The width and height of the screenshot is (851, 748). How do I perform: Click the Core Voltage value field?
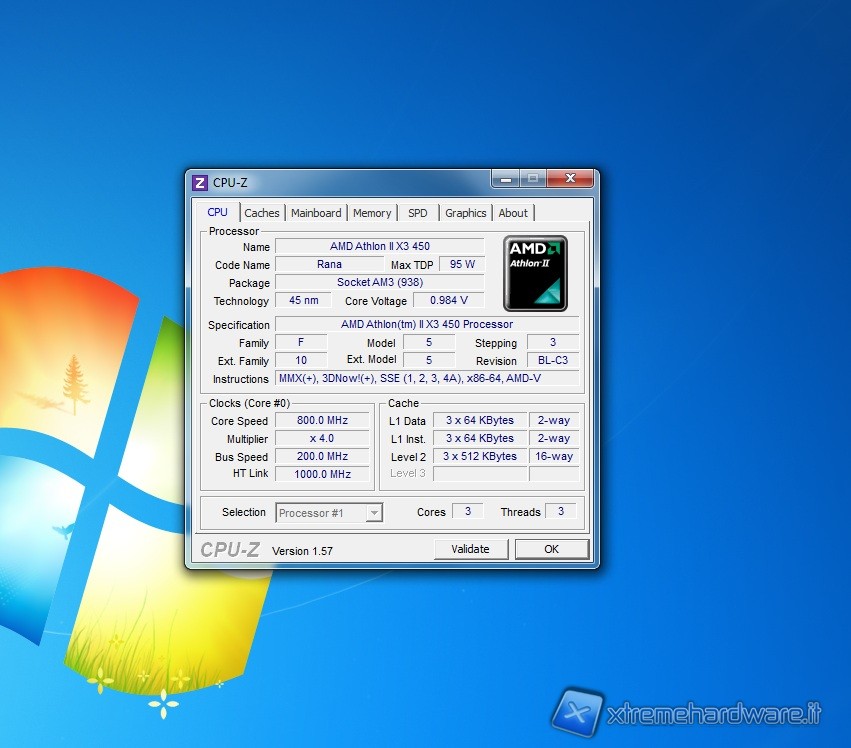pyautogui.click(x=448, y=301)
